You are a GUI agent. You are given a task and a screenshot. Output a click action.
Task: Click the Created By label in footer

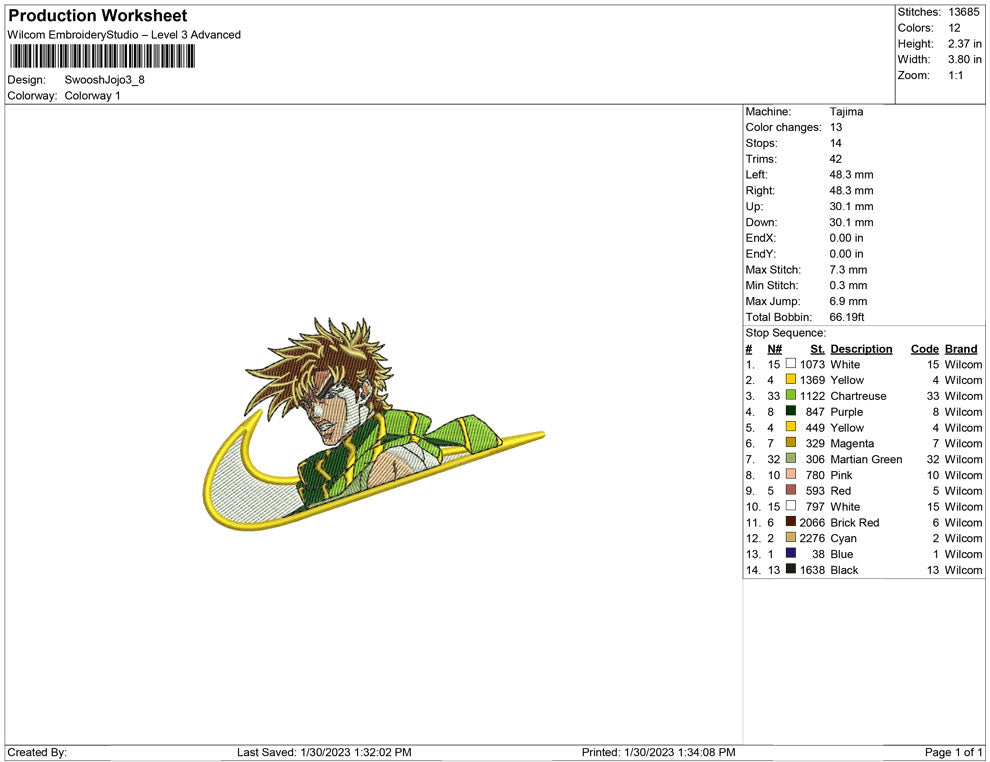[37, 753]
